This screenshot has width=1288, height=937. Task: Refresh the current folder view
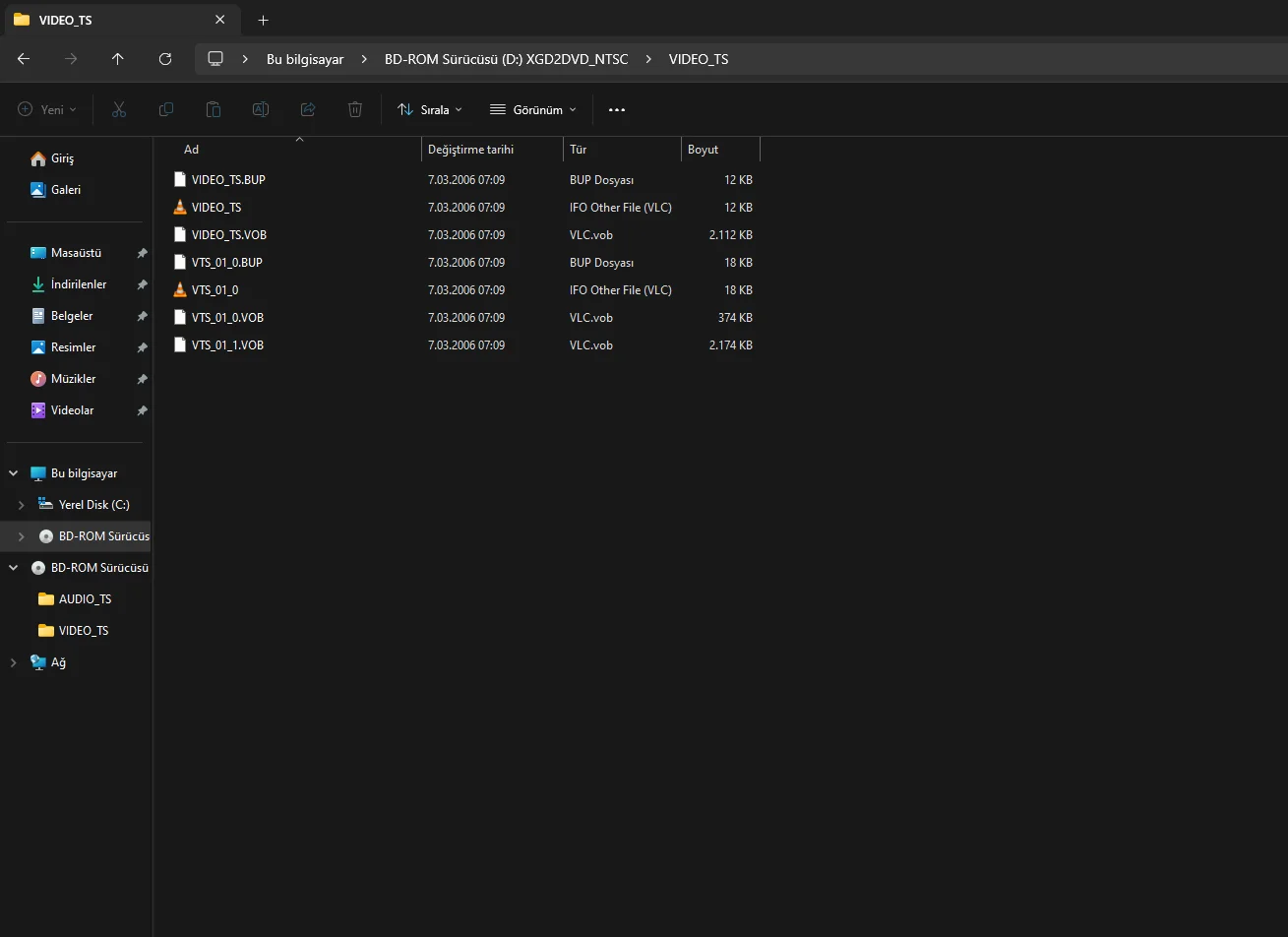[165, 59]
